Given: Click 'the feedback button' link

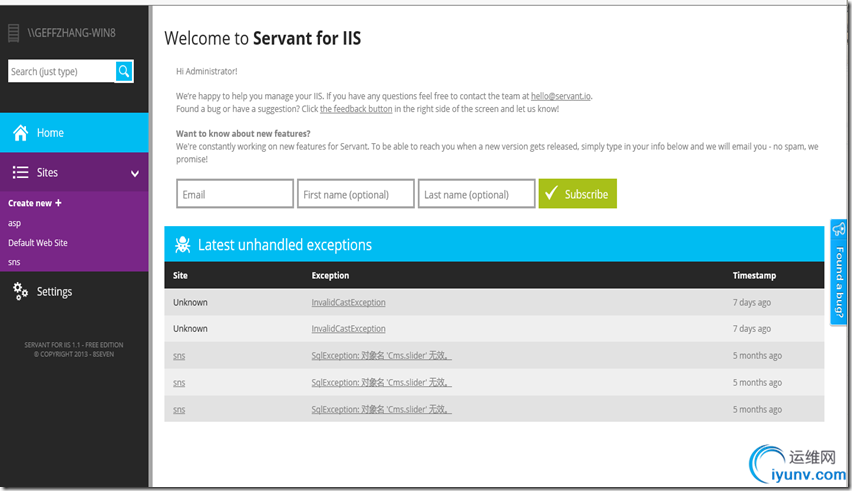Looking at the screenshot, I should 356,109.
